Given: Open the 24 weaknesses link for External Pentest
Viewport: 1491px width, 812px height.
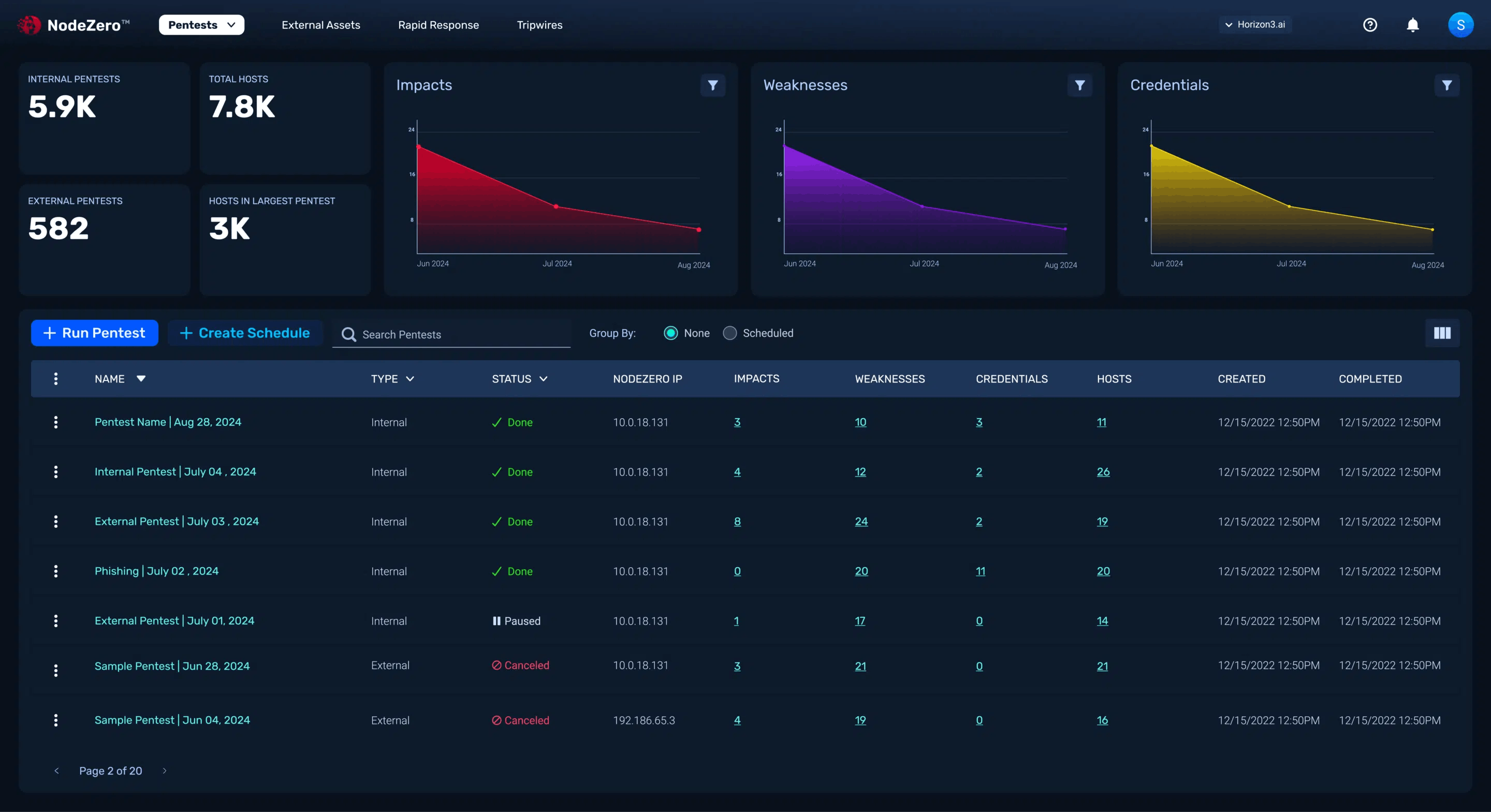Looking at the screenshot, I should 861,522.
